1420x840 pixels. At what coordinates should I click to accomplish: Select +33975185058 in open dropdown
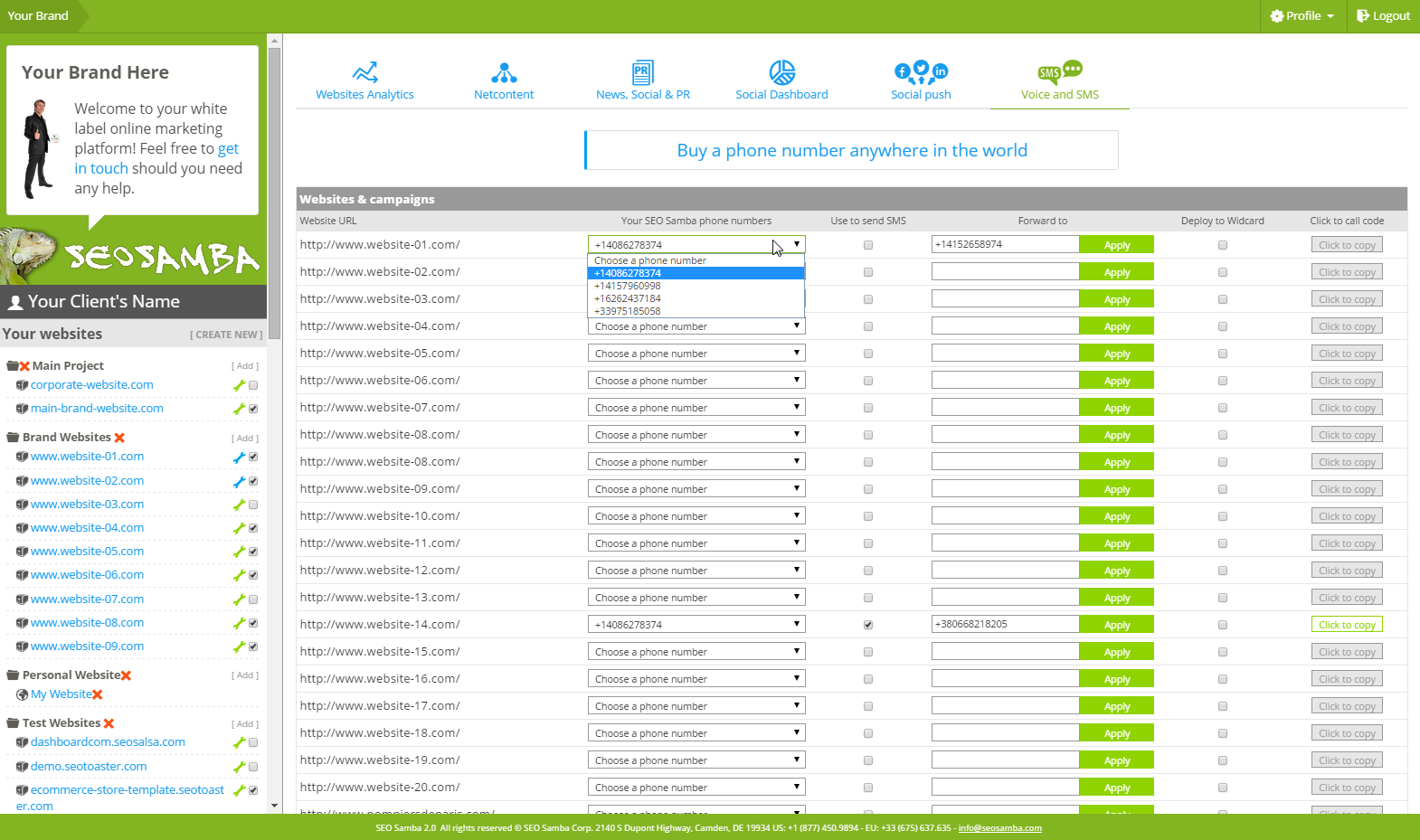tap(696, 311)
